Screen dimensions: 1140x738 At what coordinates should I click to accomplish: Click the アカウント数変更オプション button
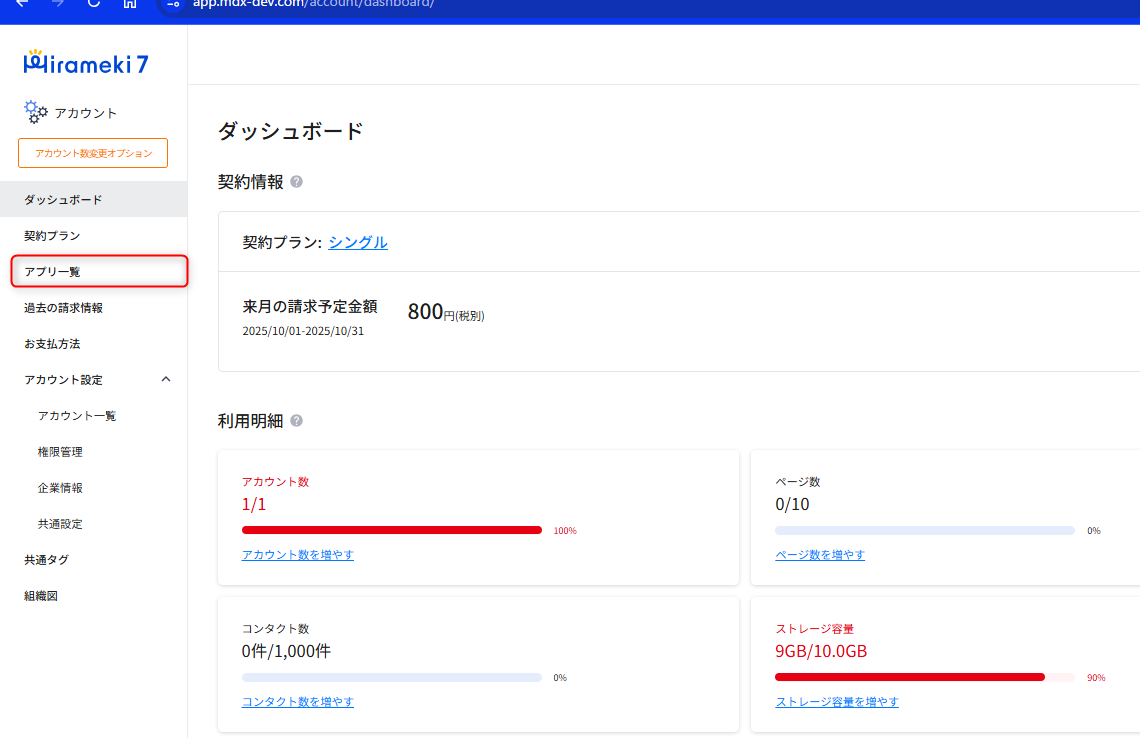(93, 153)
